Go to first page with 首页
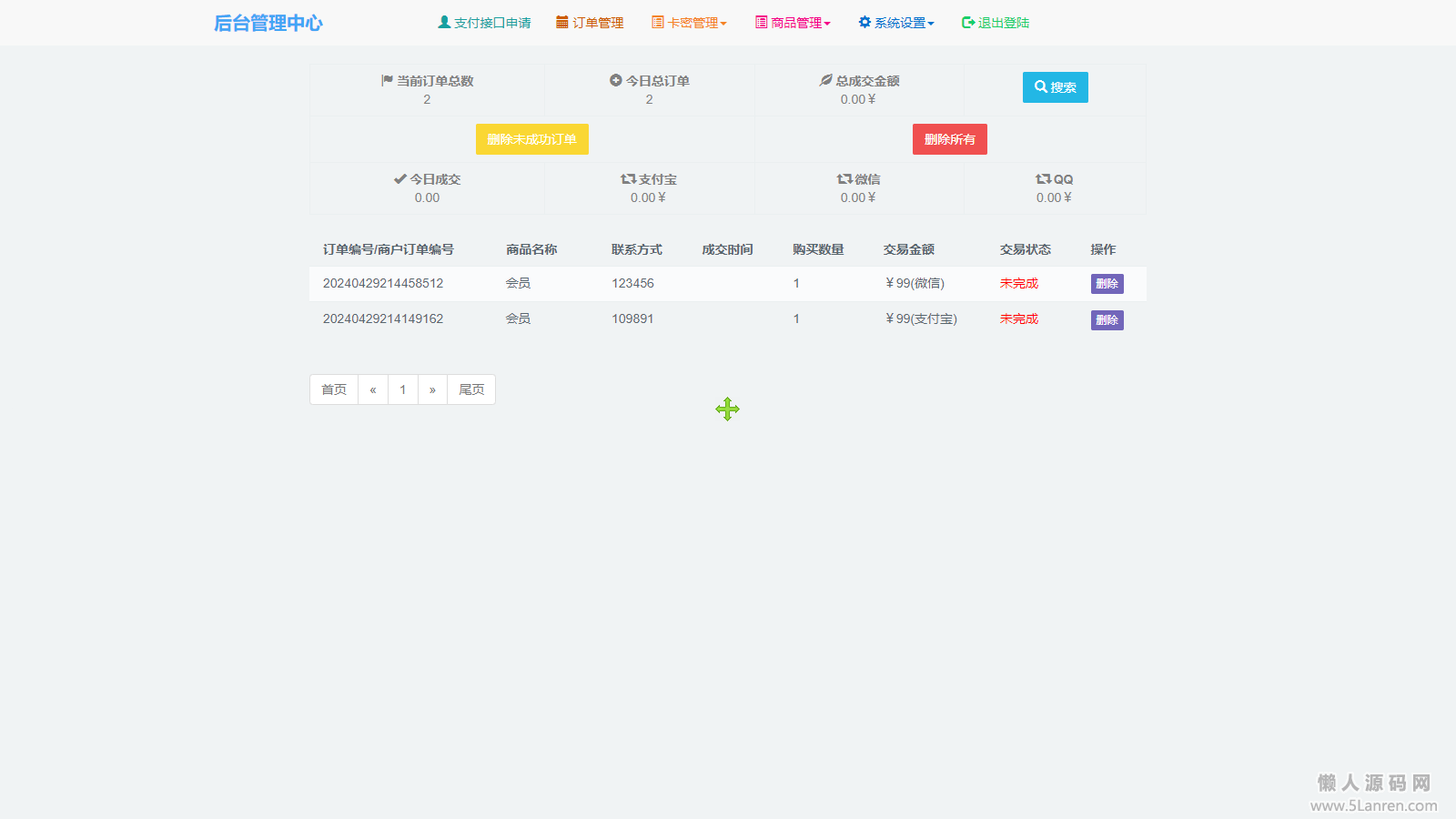The height and width of the screenshot is (819, 1456). (x=334, y=389)
